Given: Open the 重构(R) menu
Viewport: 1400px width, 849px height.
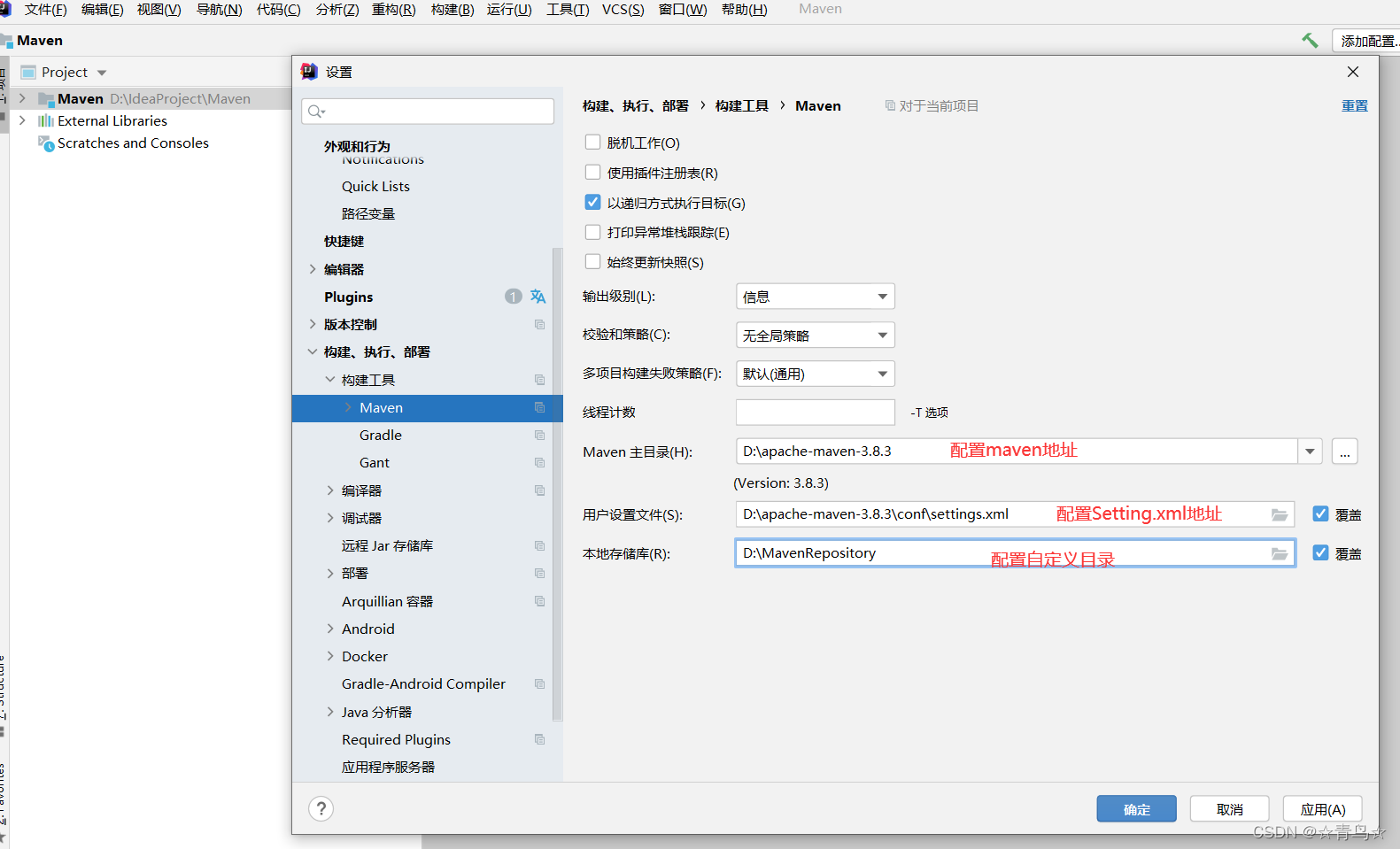Looking at the screenshot, I should (393, 10).
